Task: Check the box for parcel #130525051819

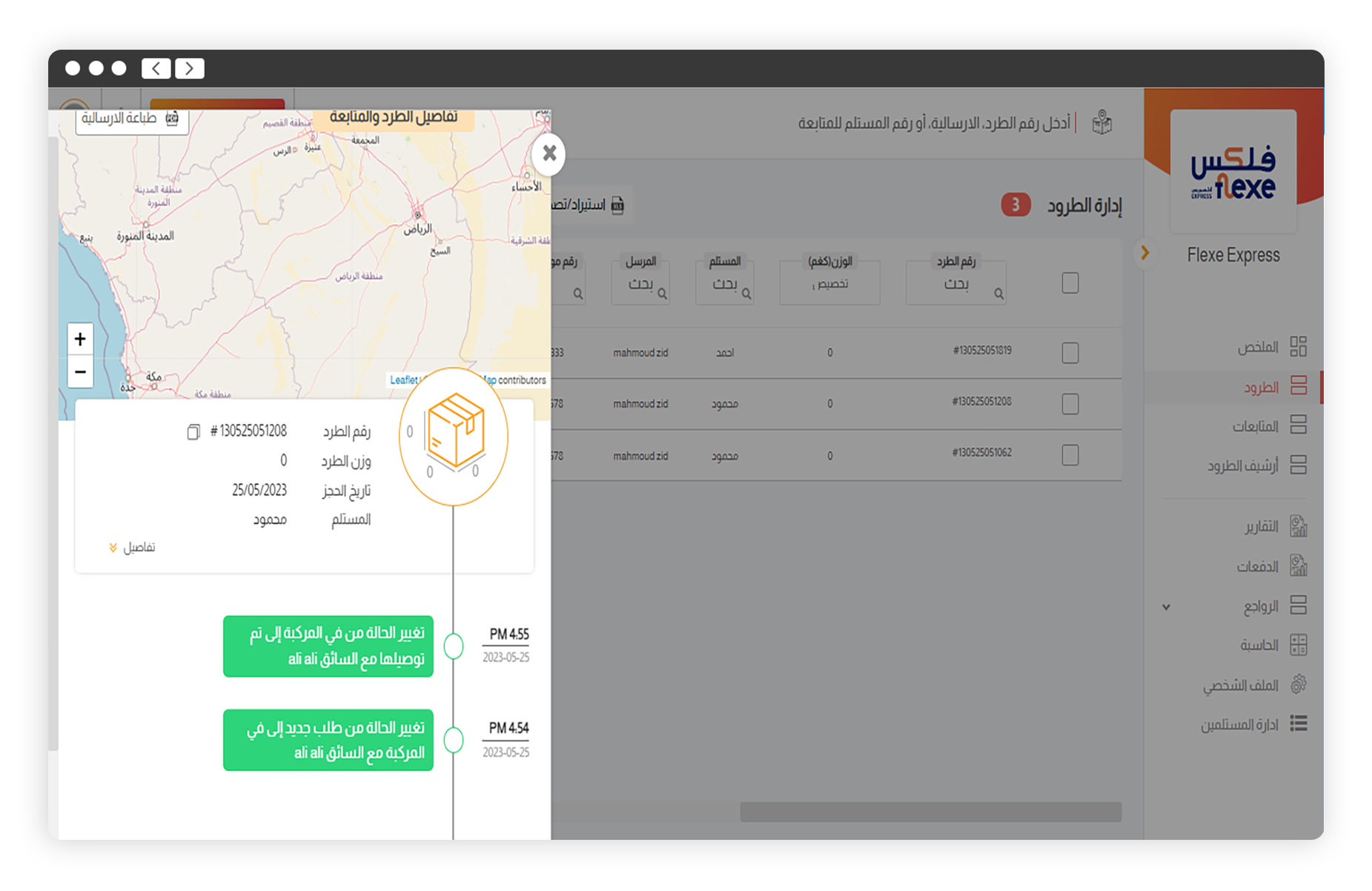Action: 1070,353
